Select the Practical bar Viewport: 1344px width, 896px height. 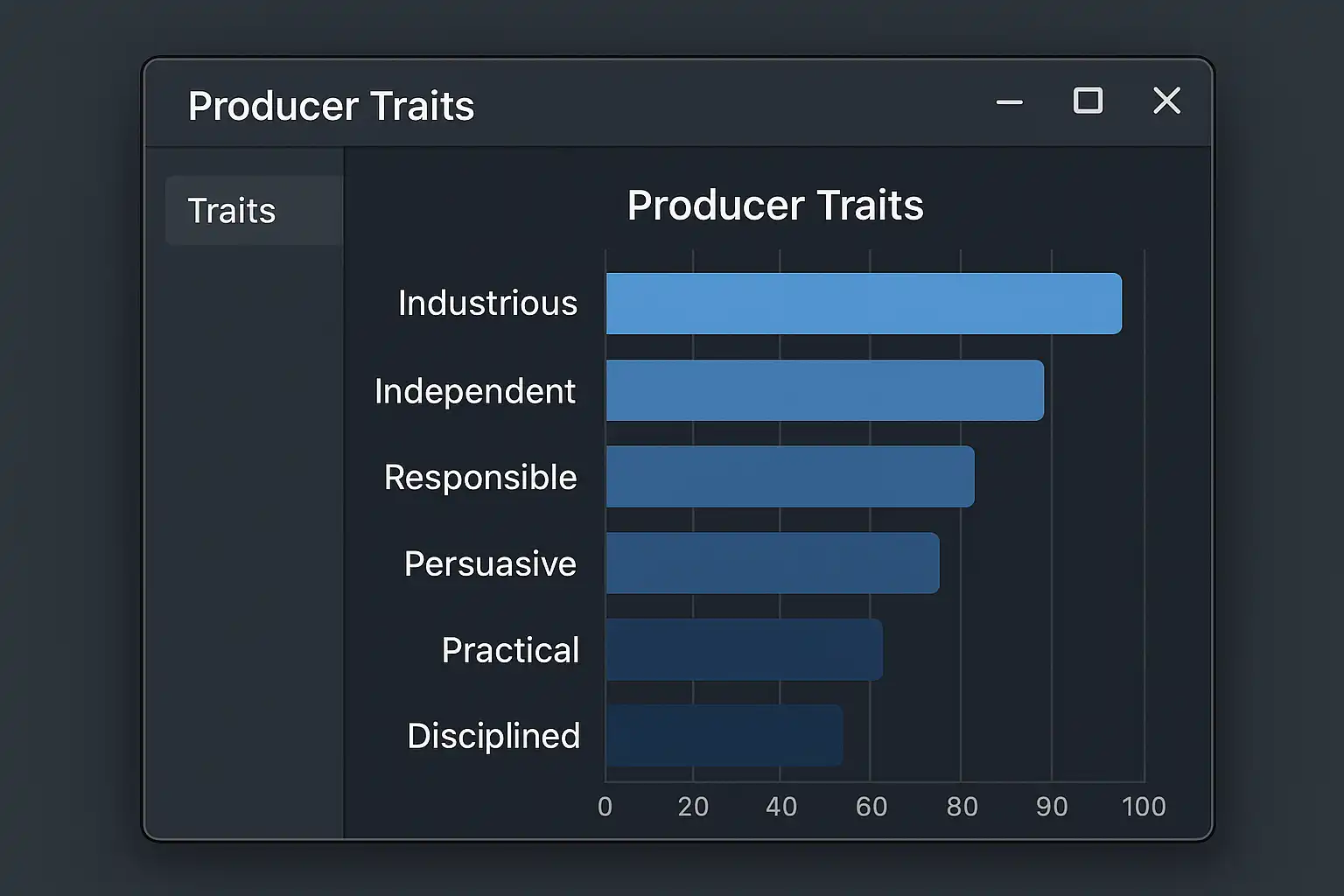click(744, 650)
